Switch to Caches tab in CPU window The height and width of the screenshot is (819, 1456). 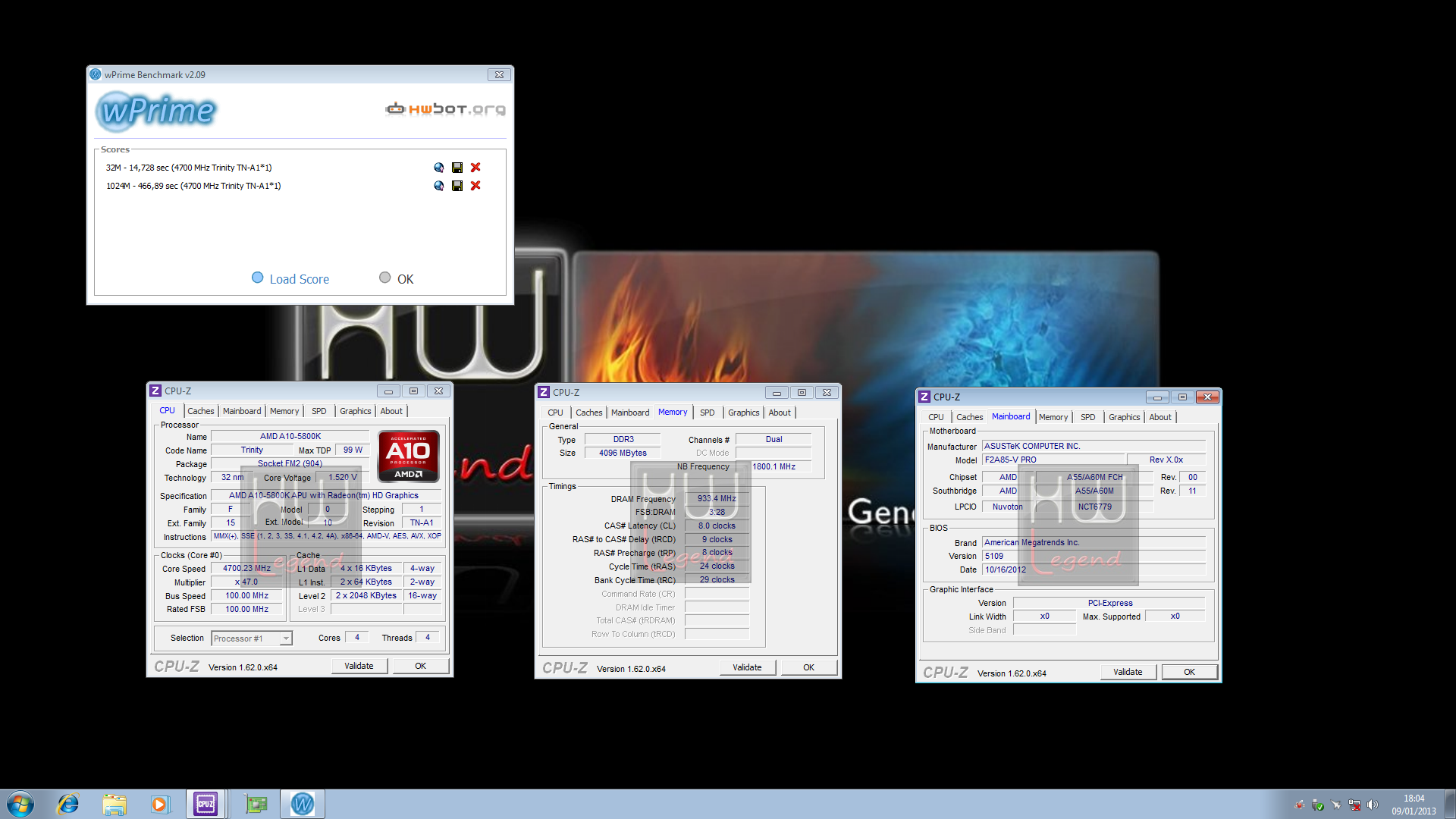pyautogui.click(x=201, y=411)
